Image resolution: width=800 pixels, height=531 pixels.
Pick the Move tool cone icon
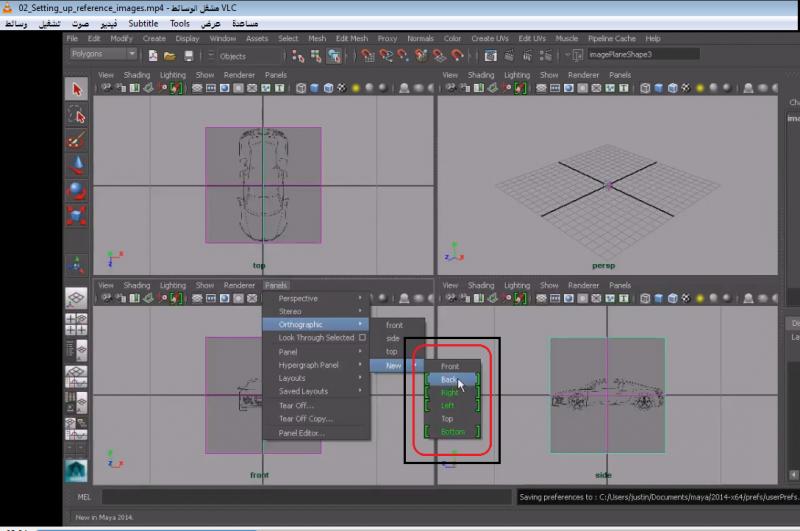[77, 165]
